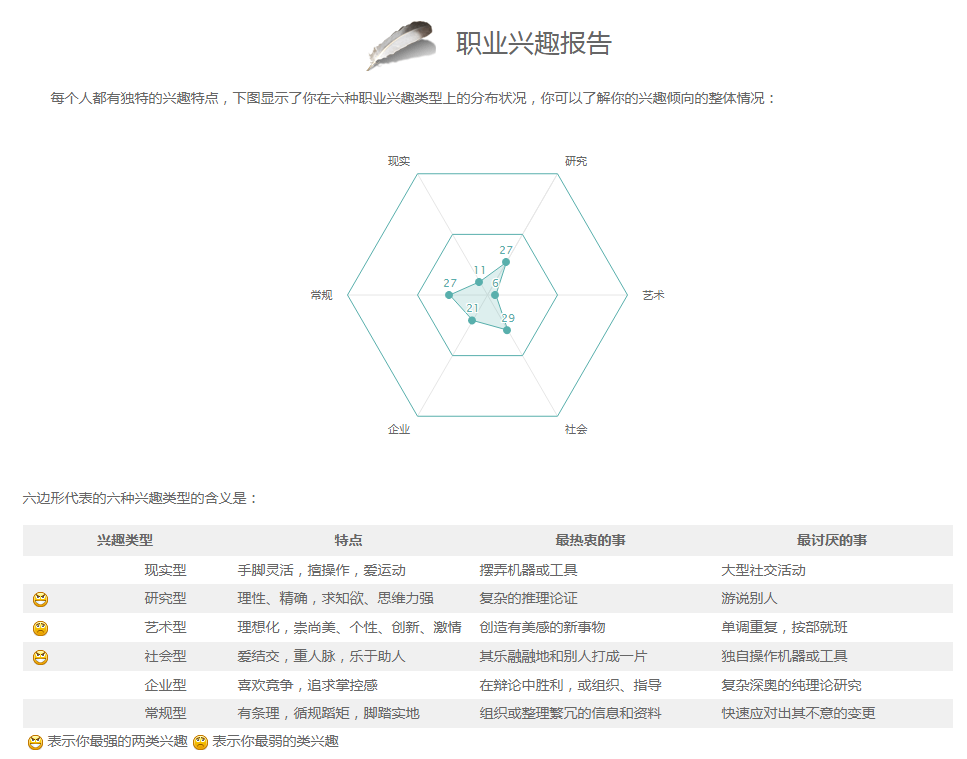Click the smiley icon in the 研究型 row

pos(40,600)
